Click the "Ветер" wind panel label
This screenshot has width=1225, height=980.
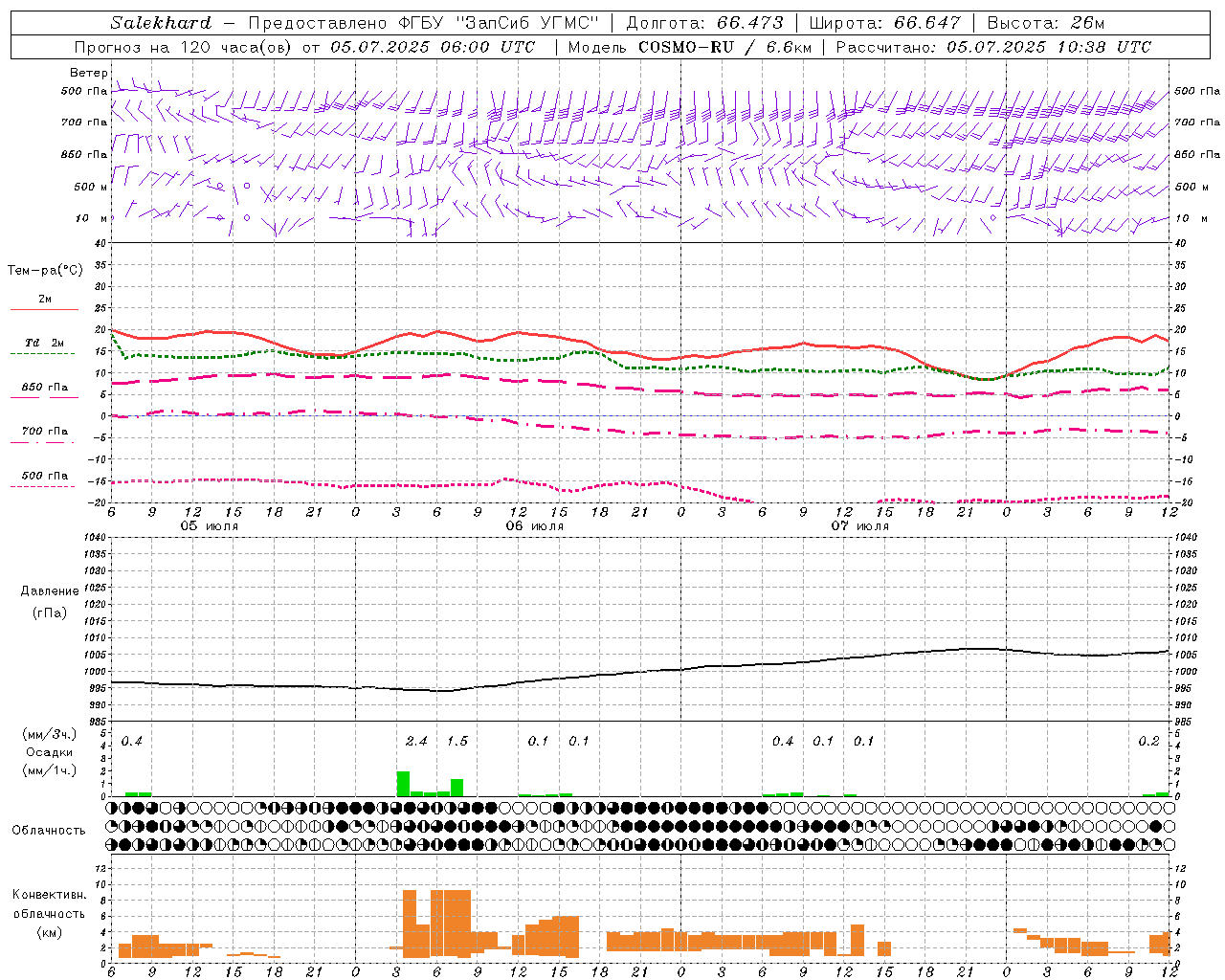tap(88, 73)
